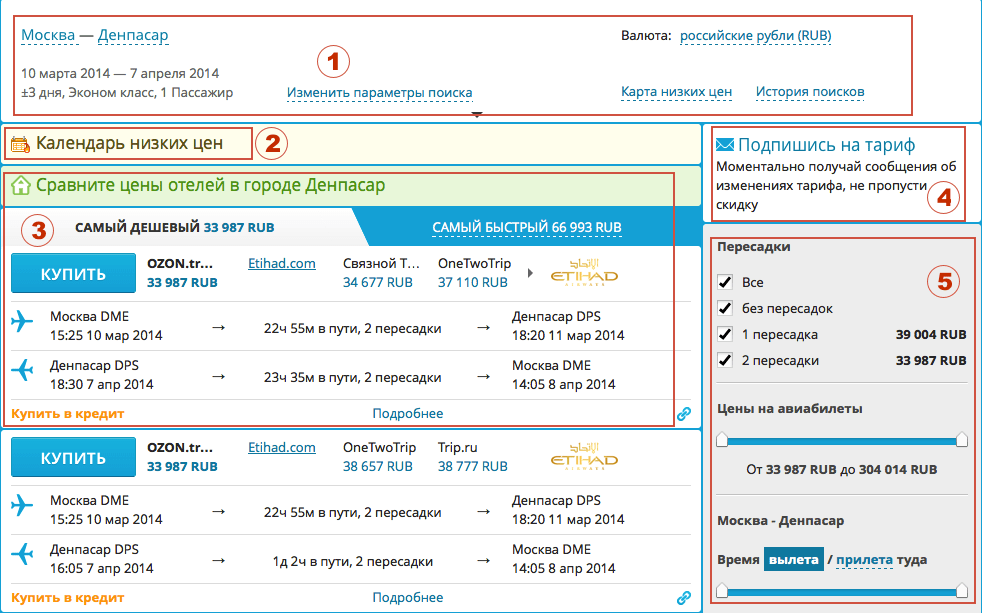Click the chain link icon in second result
982x613 pixels.
tap(684, 598)
